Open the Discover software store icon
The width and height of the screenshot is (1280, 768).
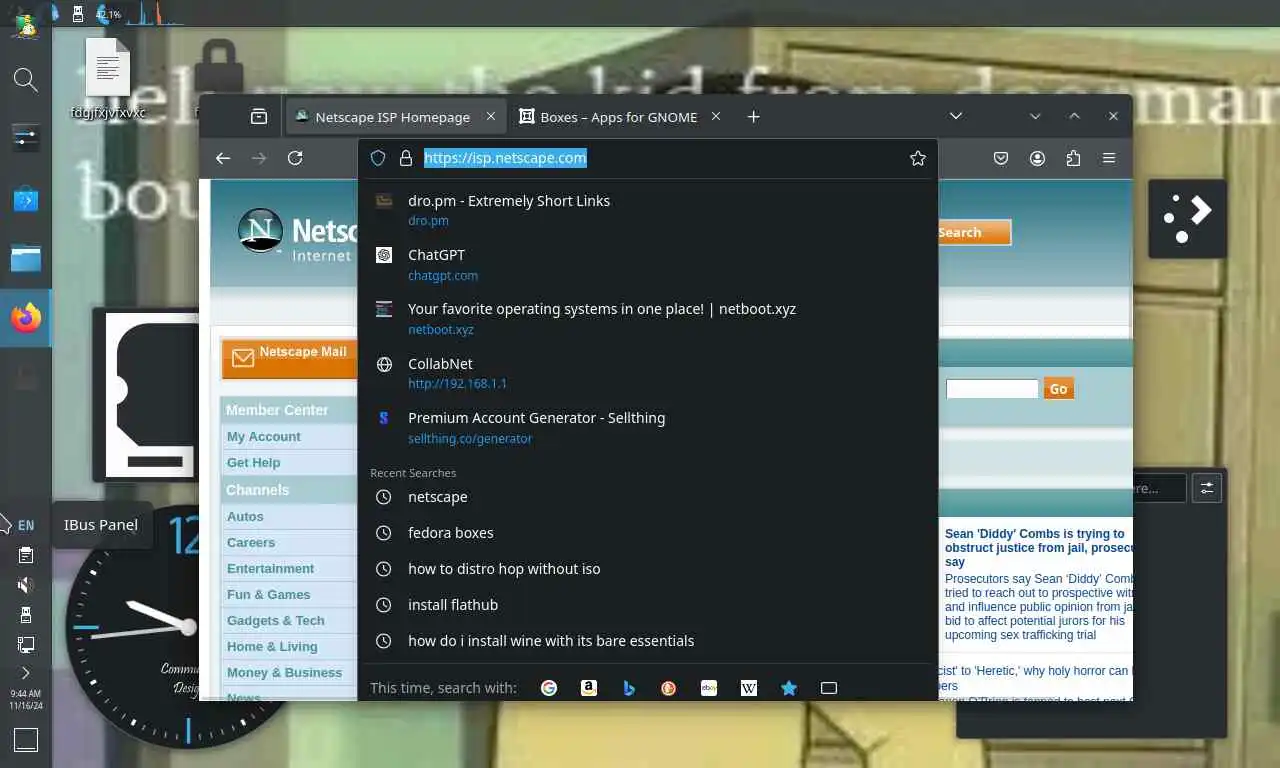pyautogui.click(x=26, y=200)
